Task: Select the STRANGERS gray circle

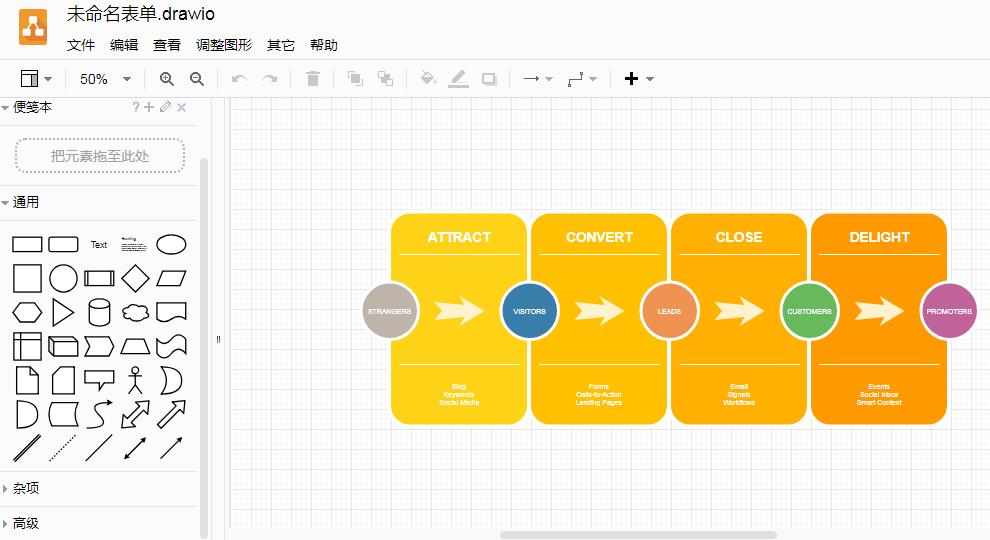Action: [390, 311]
